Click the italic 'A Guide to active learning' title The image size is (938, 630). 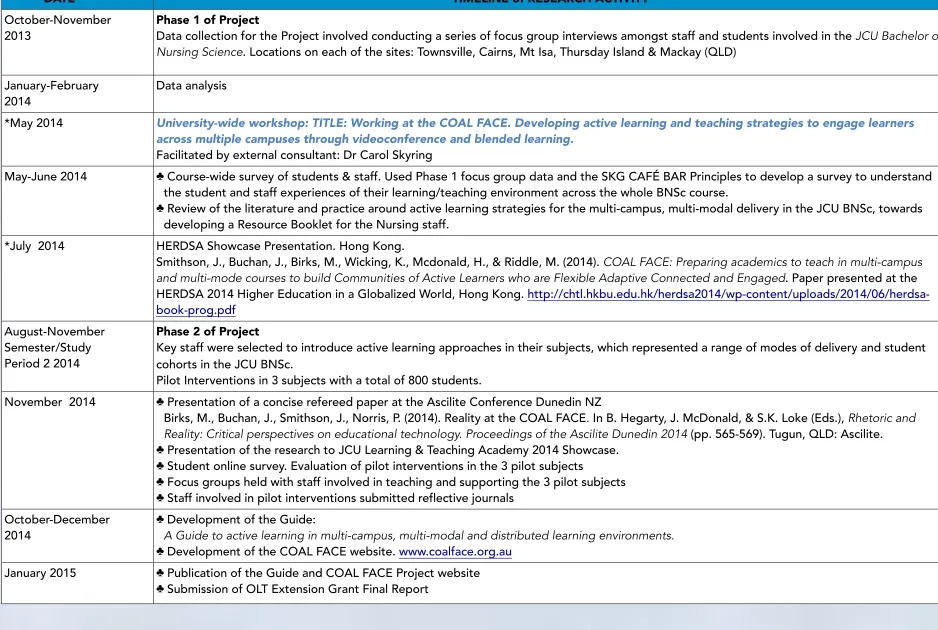pos(419,535)
